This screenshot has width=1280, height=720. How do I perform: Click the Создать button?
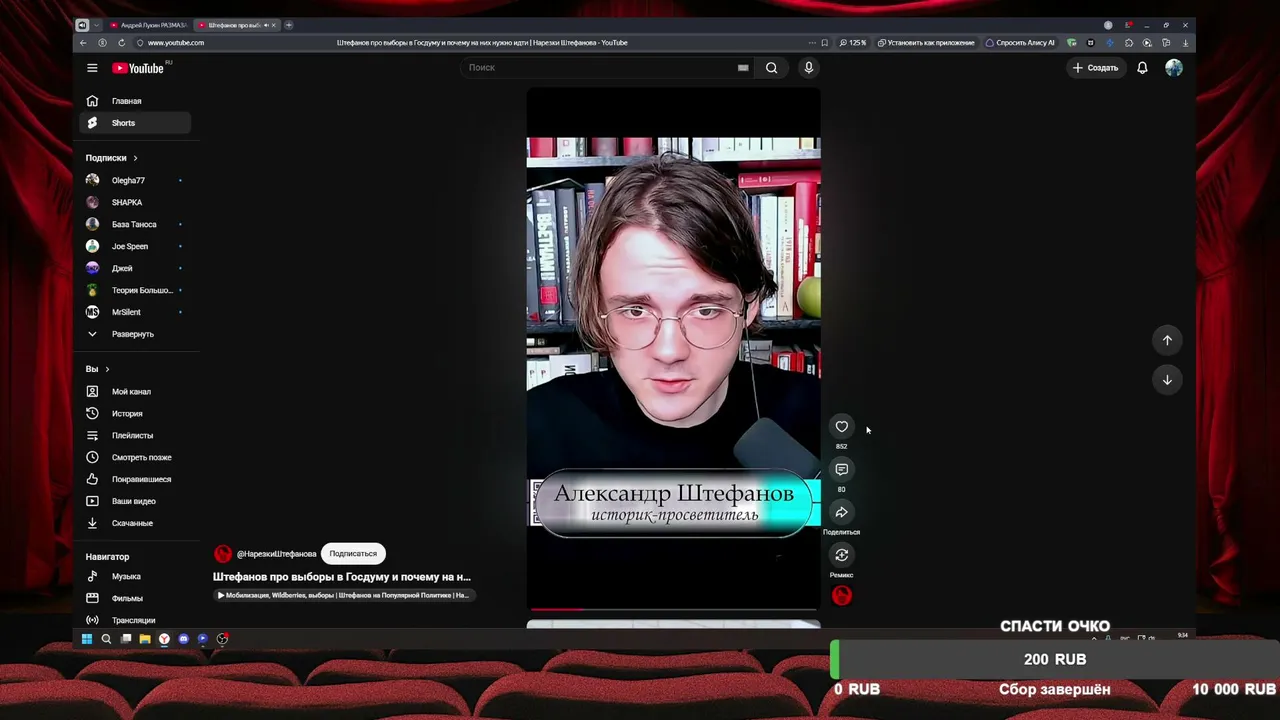[x=1095, y=68]
